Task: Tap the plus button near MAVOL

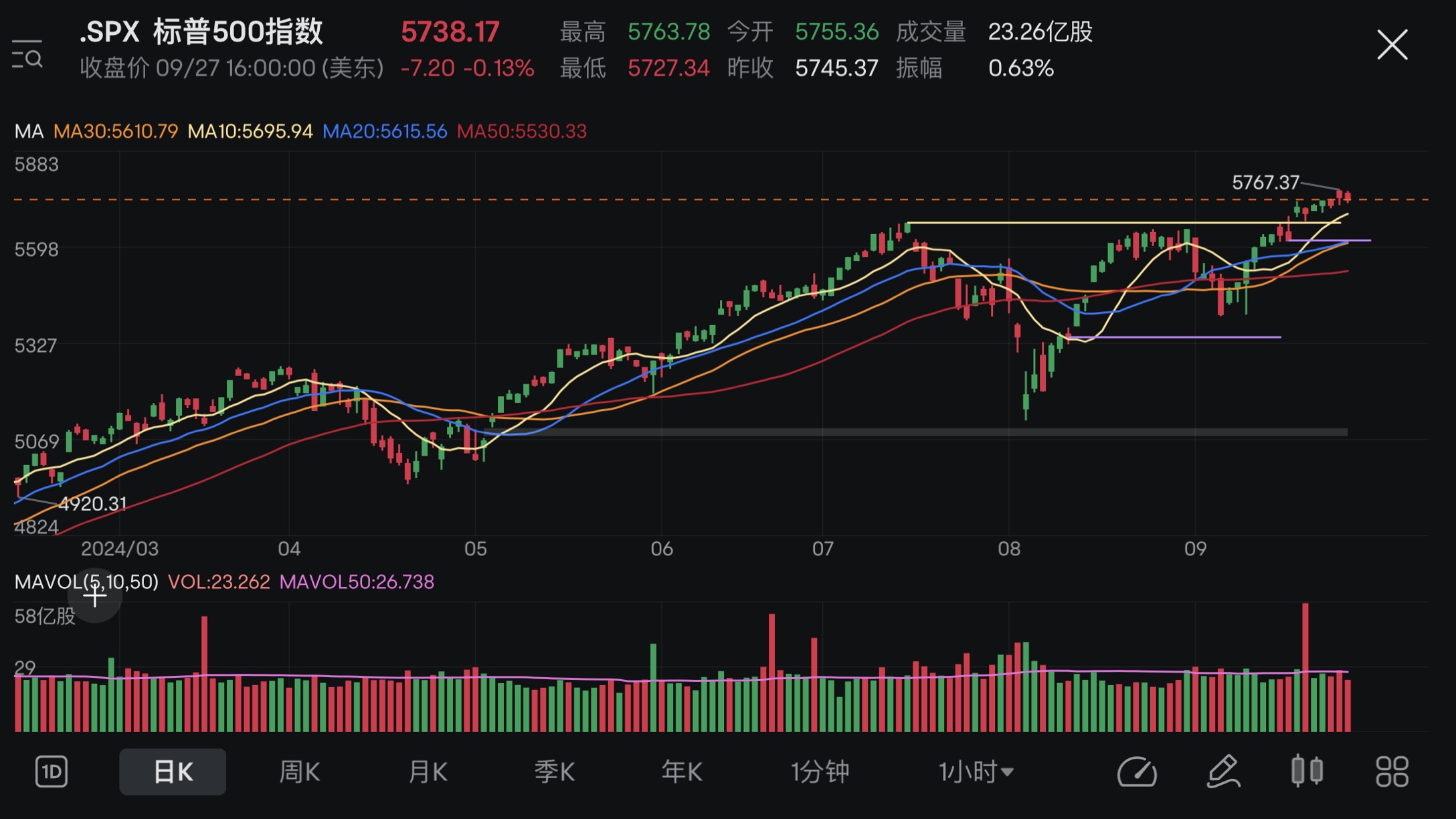Action: click(95, 596)
